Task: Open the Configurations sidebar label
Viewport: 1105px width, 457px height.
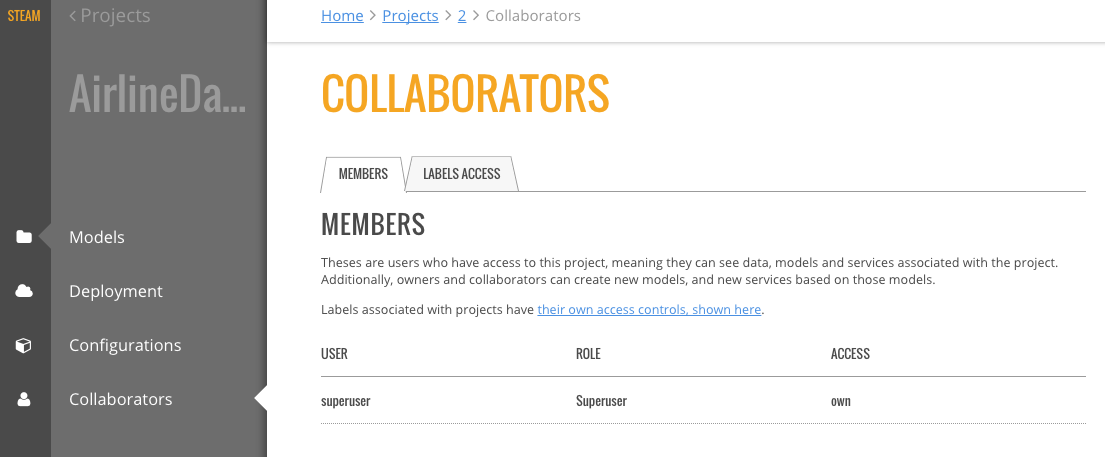Action: [x=125, y=346]
